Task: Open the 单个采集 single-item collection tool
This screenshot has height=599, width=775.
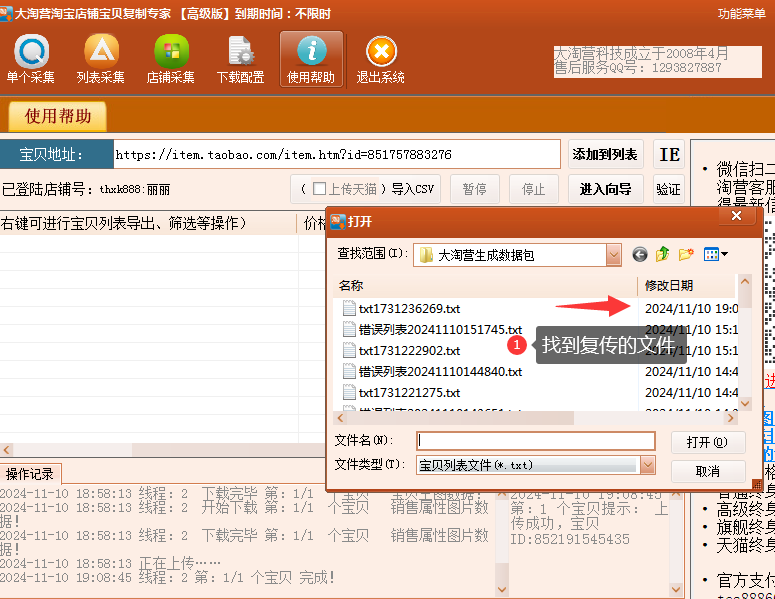Action: click(31, 59)
